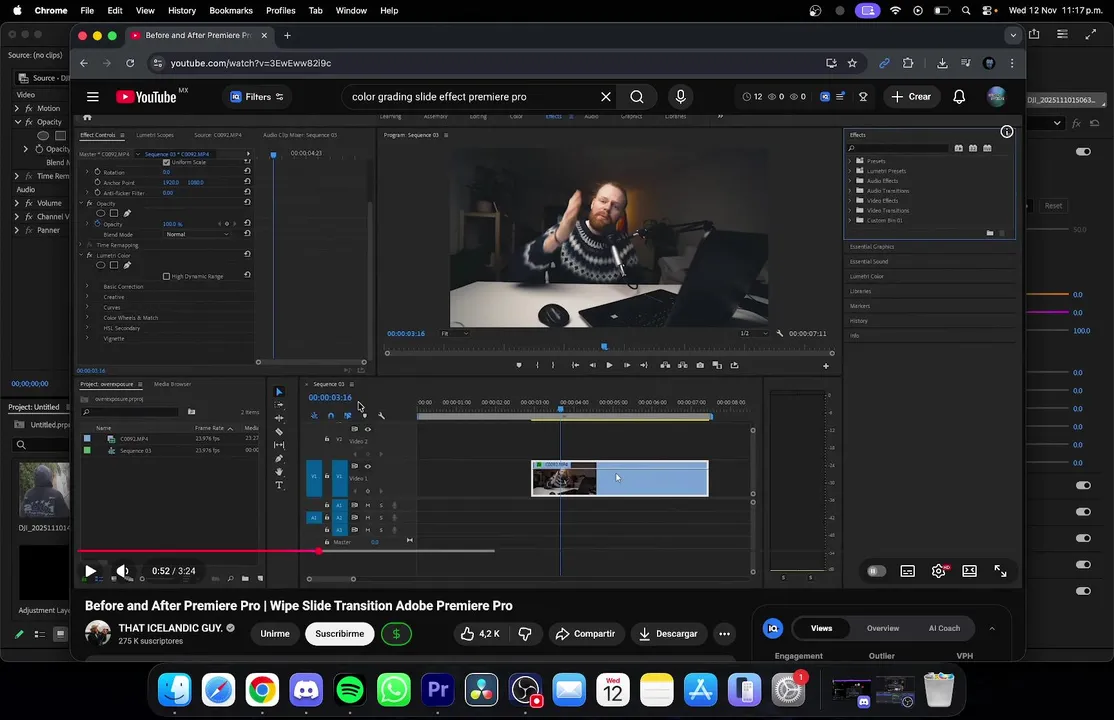
Task: Play the YouTube video
Action: pos(90,571)
